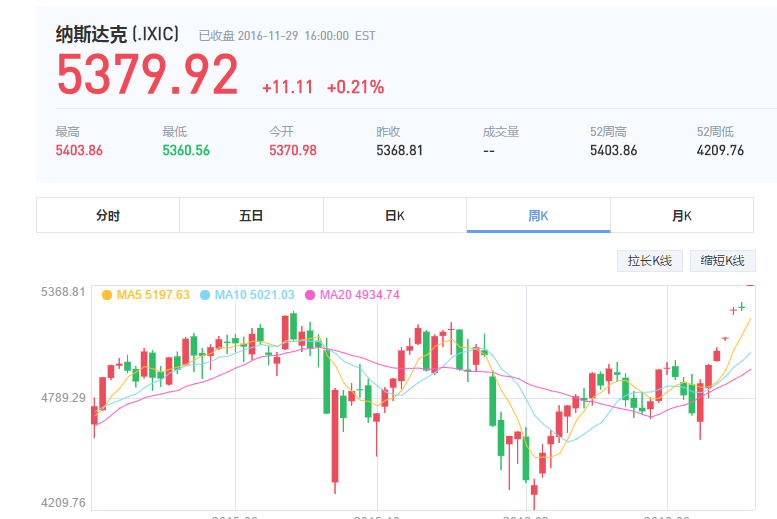Click the +0.21% change percentage

click(355, 88)
